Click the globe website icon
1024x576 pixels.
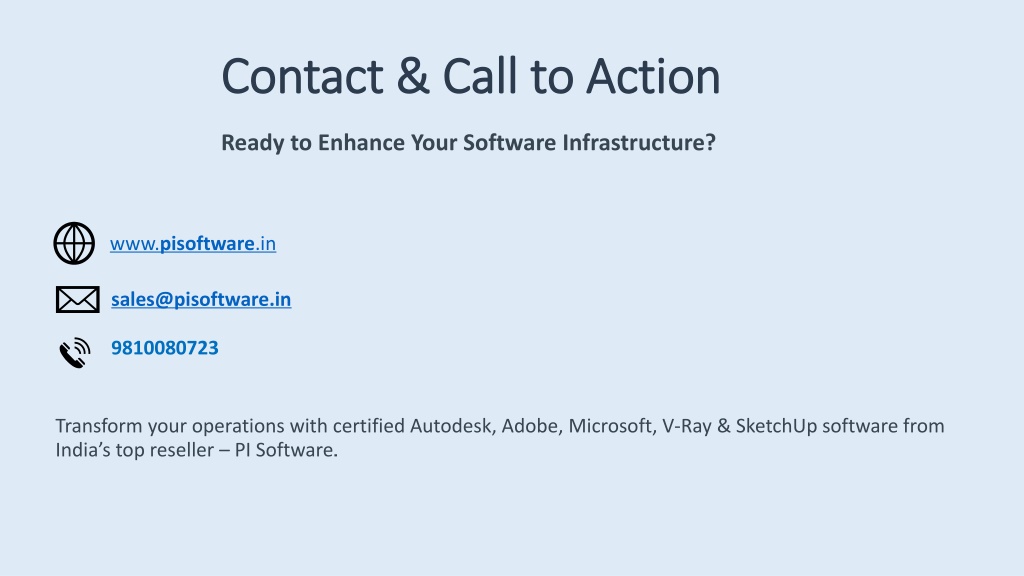click(74, 244)
